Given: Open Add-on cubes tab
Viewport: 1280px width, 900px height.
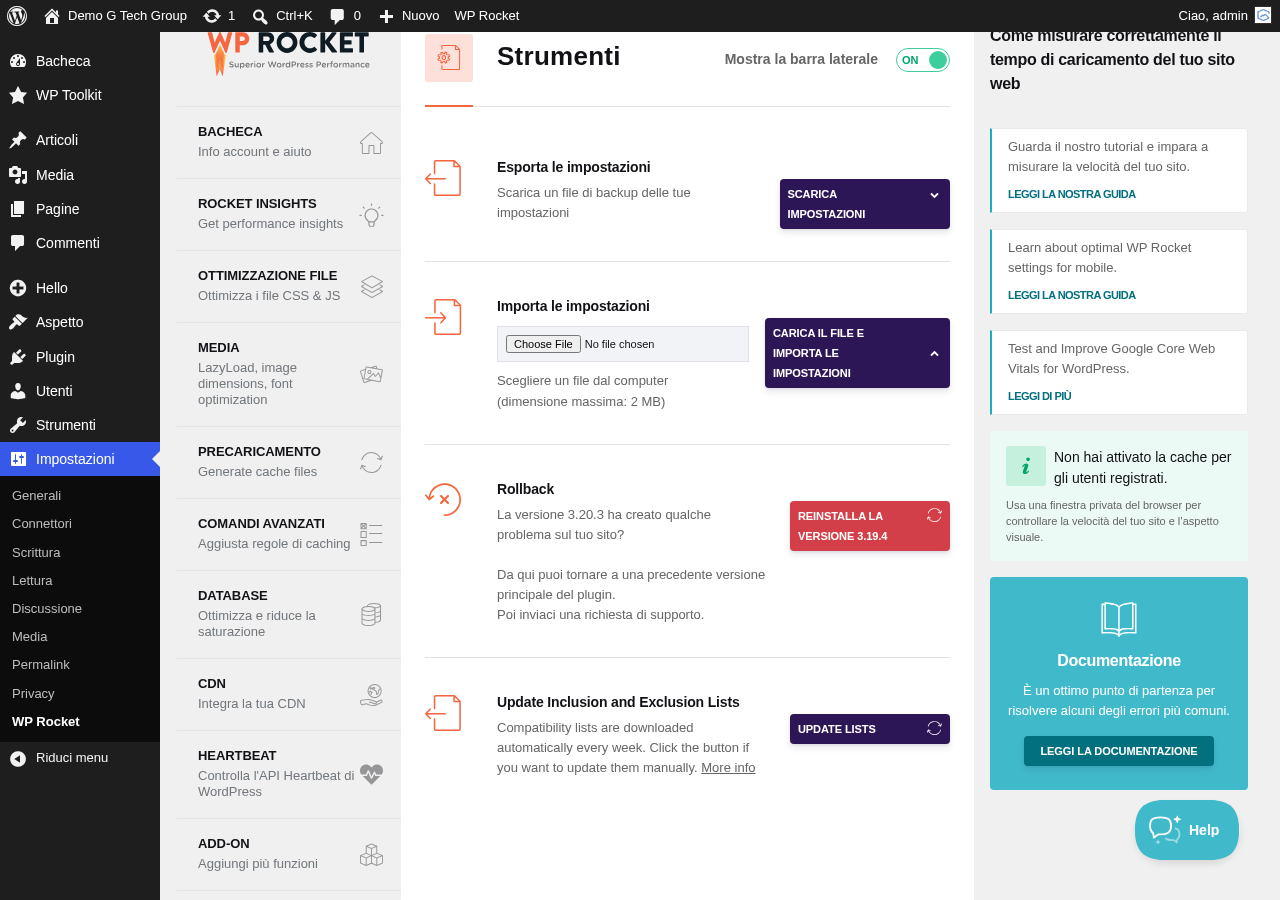Looking at the screenshot, I should coord(289,855).
